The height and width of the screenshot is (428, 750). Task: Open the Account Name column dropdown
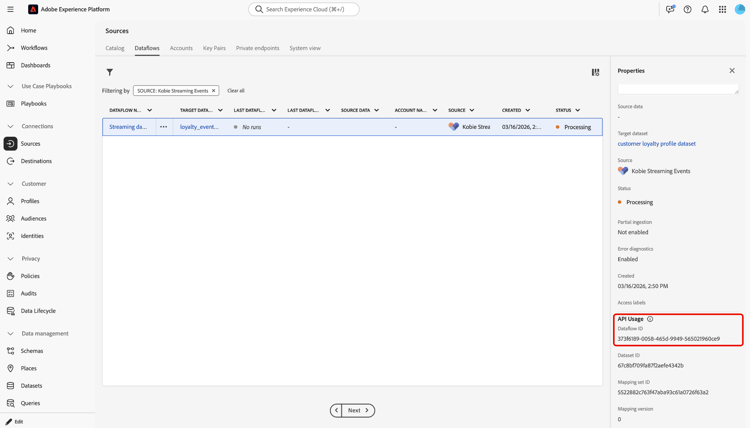click(x=435, y=110)
